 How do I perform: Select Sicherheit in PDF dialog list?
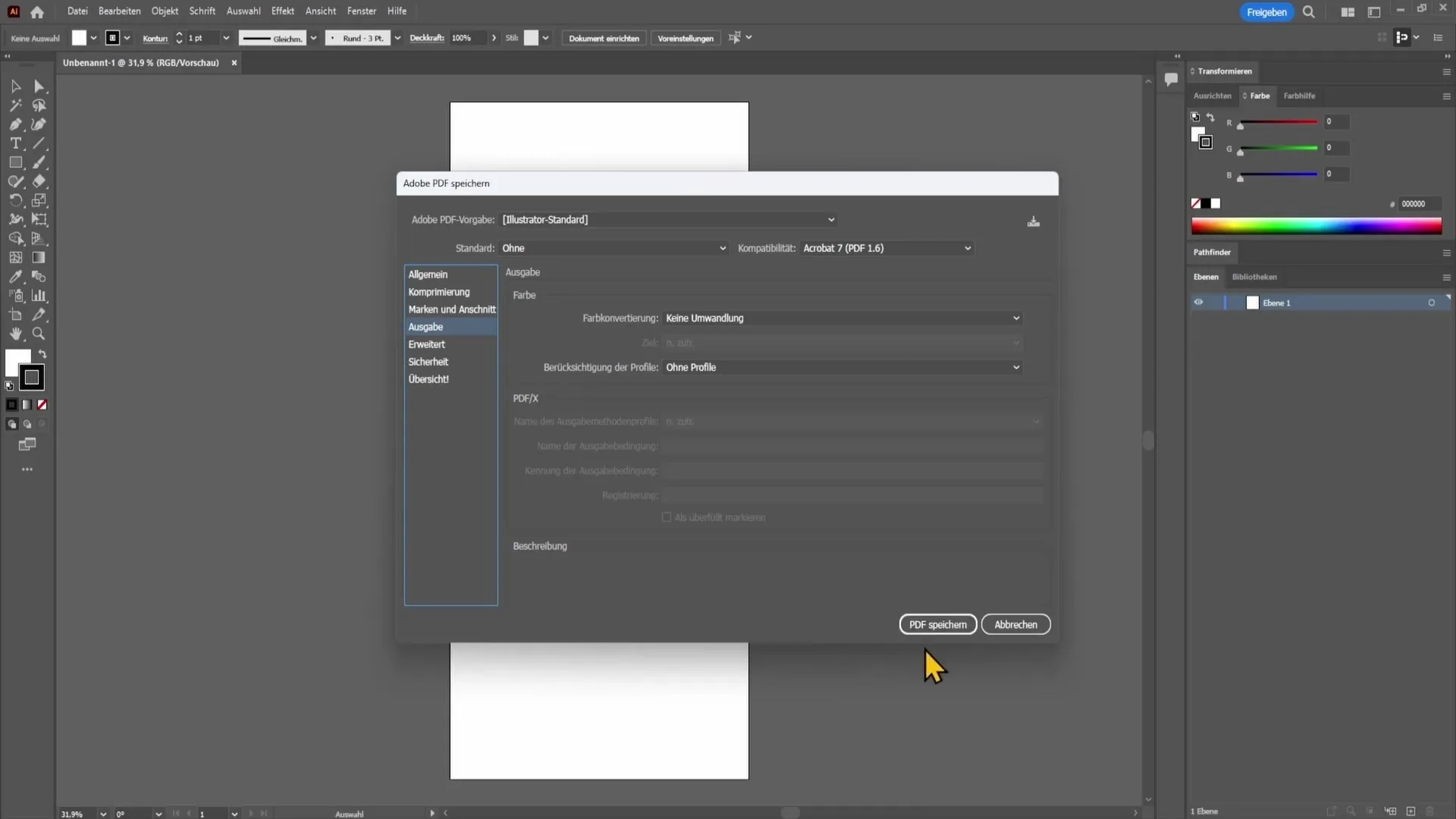click(x=451, y=362)
